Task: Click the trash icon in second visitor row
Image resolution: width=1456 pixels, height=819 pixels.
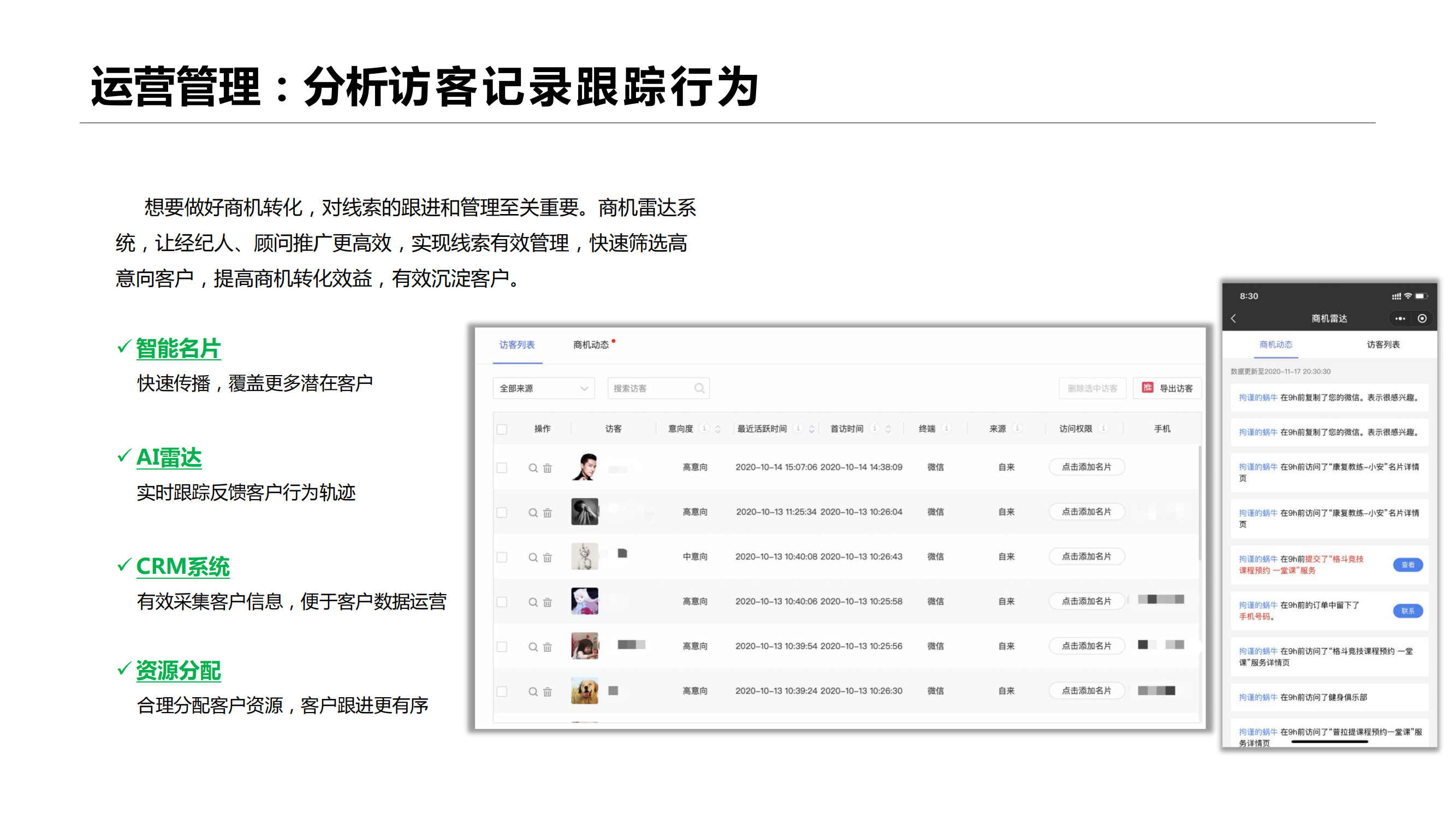Action: pos(547,513)
